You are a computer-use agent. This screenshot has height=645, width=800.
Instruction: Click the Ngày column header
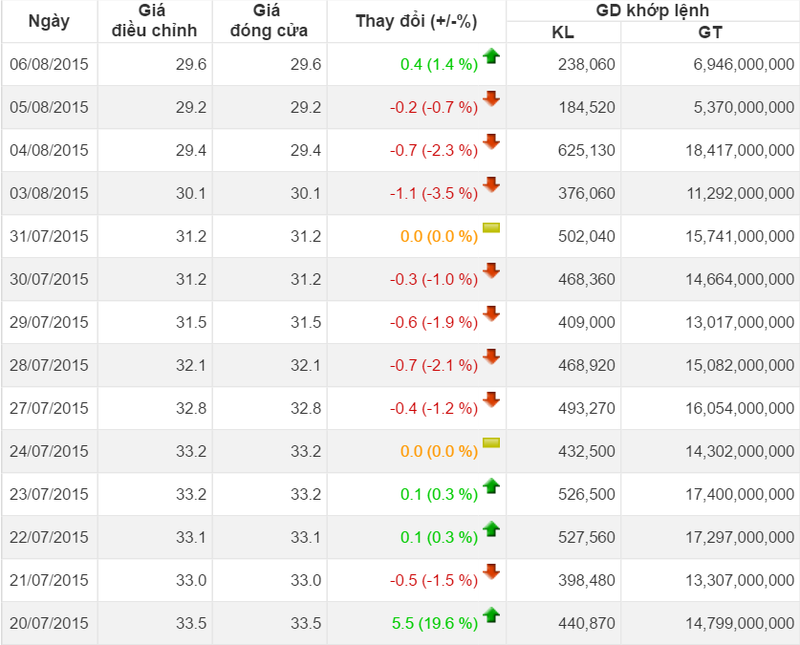pyautogui.click(x=49, y=21)
